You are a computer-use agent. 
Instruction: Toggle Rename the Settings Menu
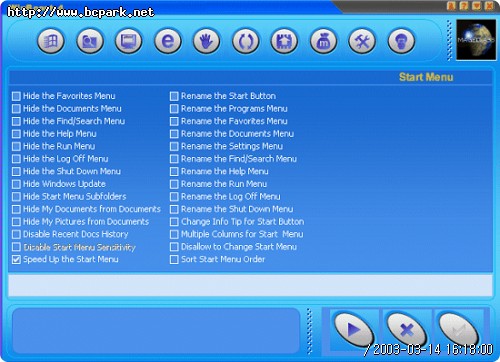pos(174,146)
